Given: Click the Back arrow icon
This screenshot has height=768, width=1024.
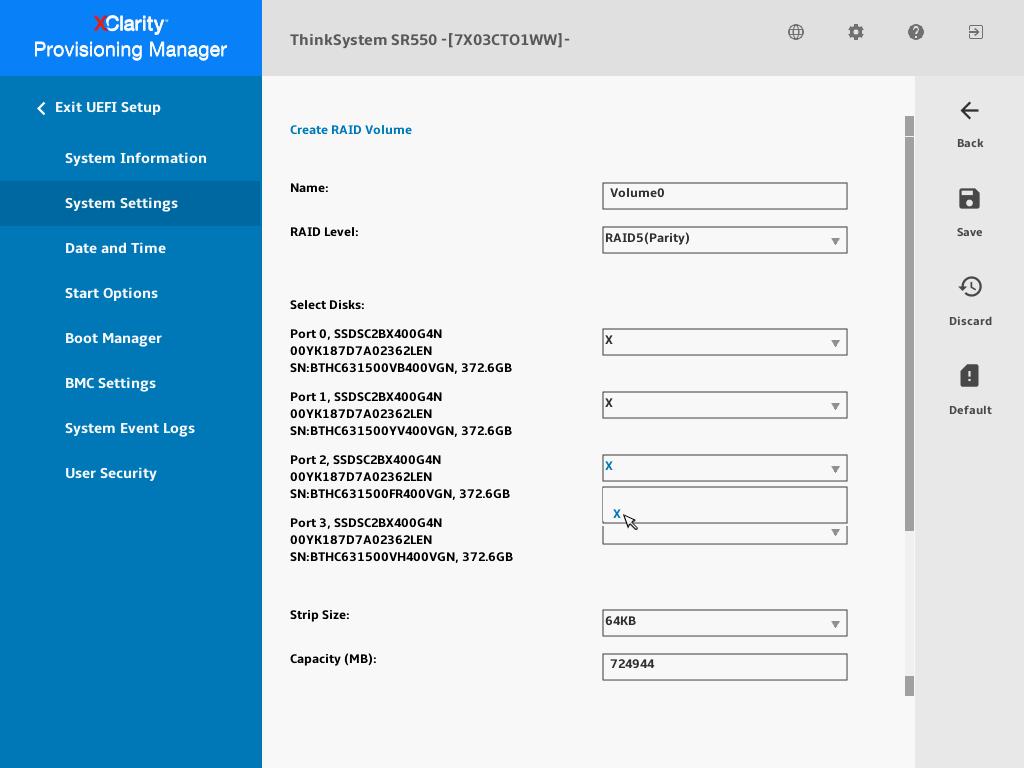Looking at the screenshot, I should (969, 111).
